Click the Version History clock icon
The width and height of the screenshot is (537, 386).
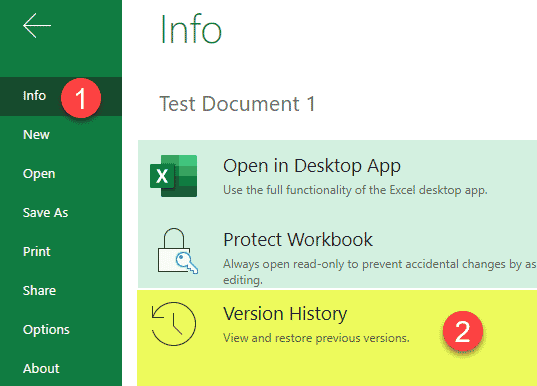(174, 324)
